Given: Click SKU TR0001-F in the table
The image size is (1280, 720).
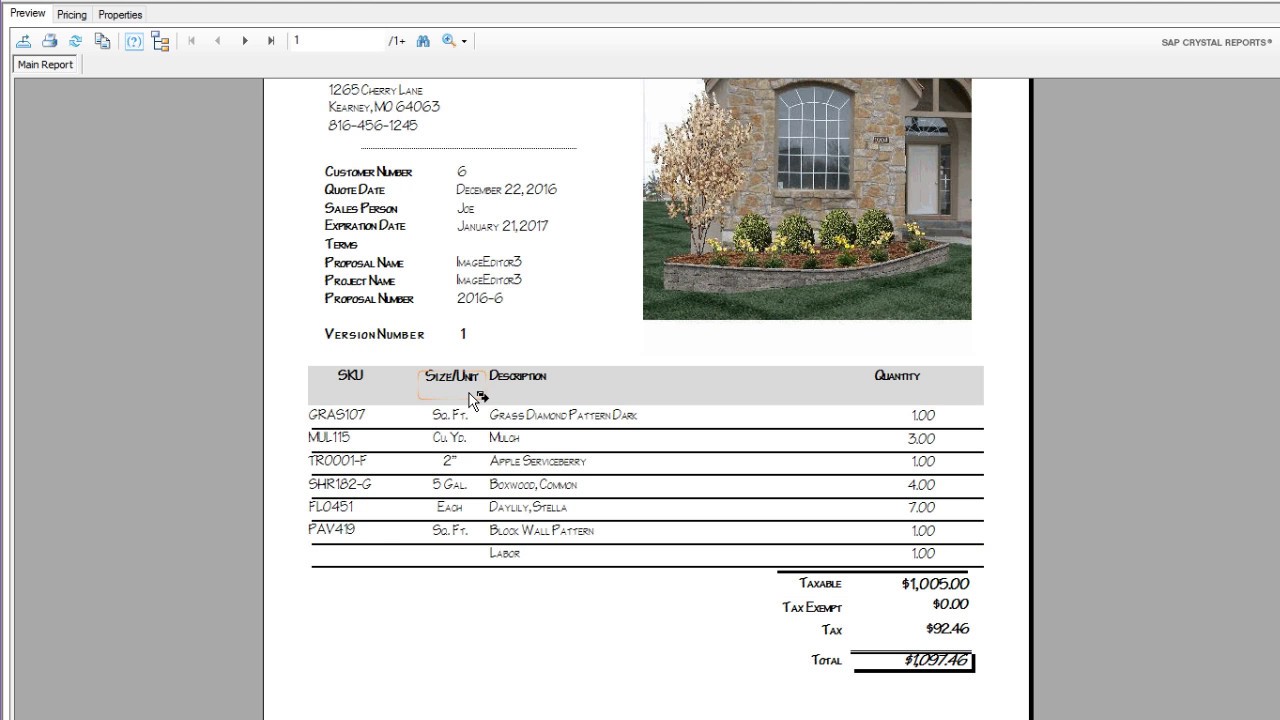Looking at the screenshot, I should 338,461.
